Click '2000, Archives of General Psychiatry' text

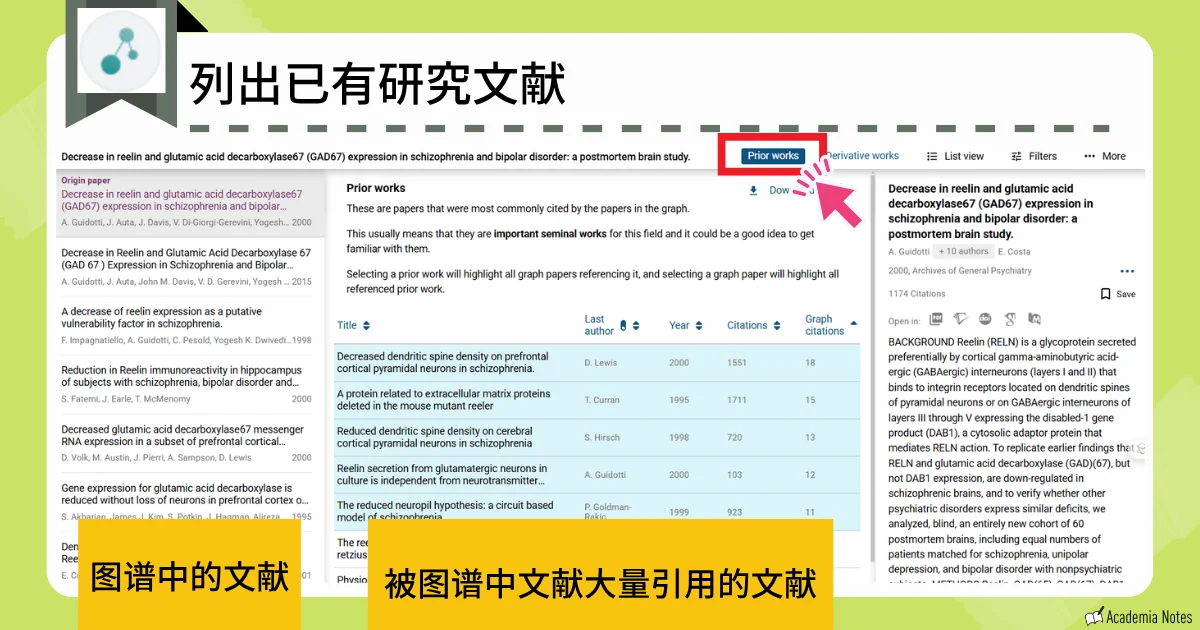(960, 271)
